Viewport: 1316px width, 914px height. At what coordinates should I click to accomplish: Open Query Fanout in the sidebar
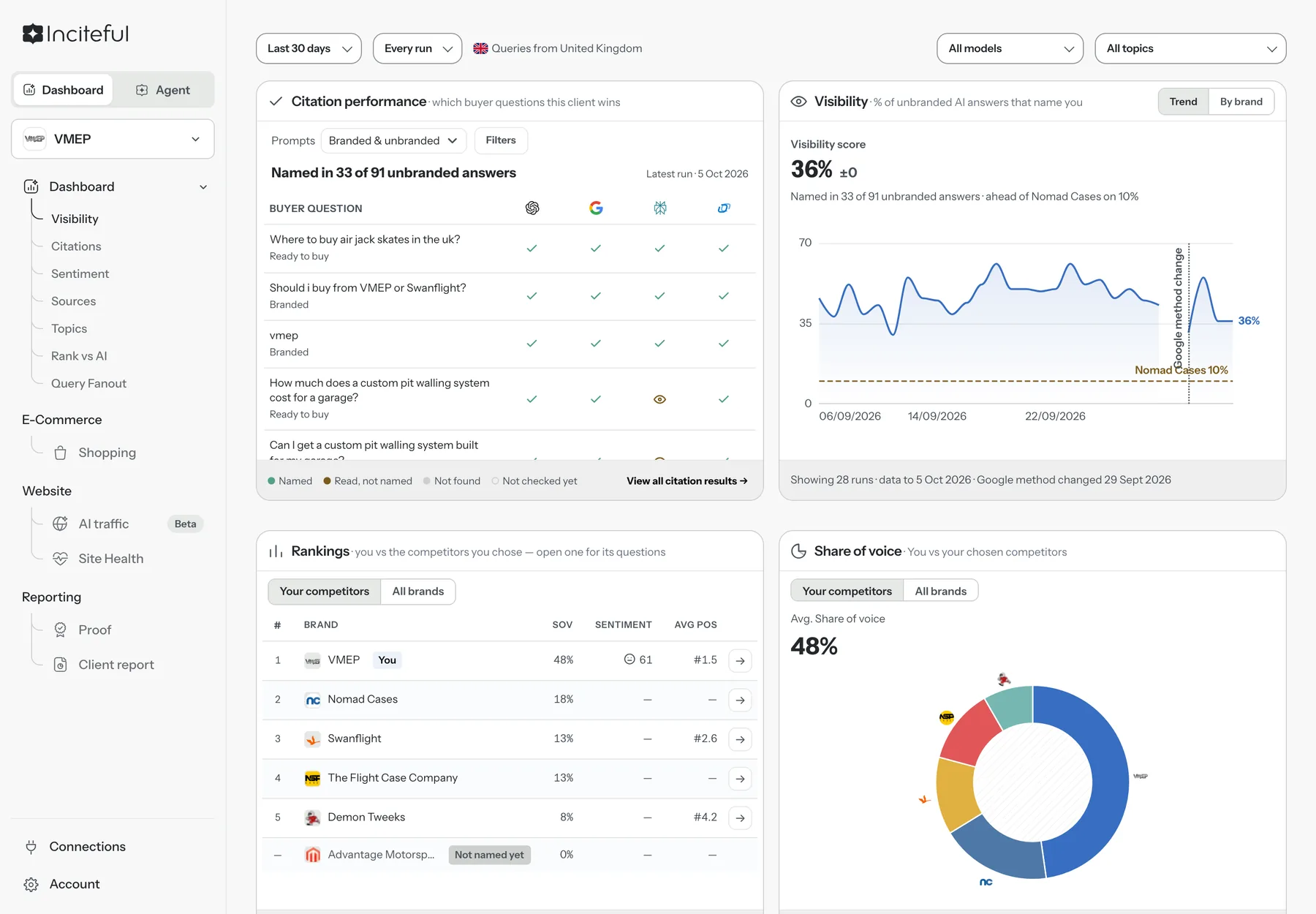(x=88, y=383)
